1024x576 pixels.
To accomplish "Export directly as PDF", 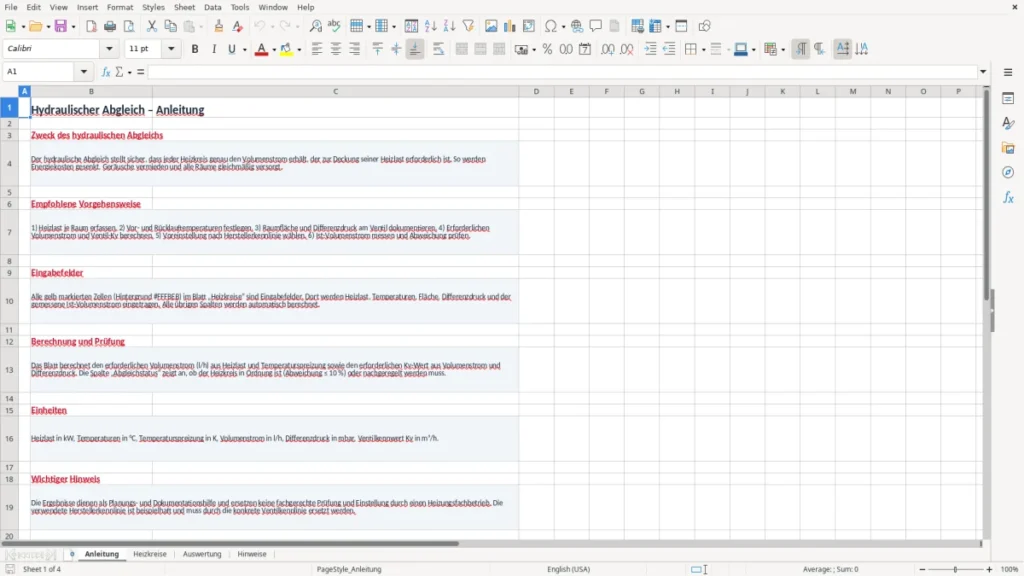I will pos(91,26).
